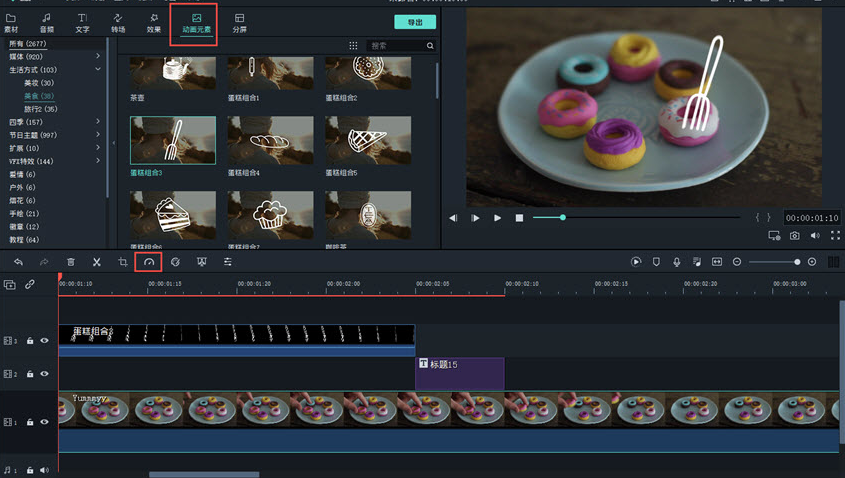Collapse the 生活方式 (103) category
The height and width of the screenshot is (478, 845).
click(98, 70)
